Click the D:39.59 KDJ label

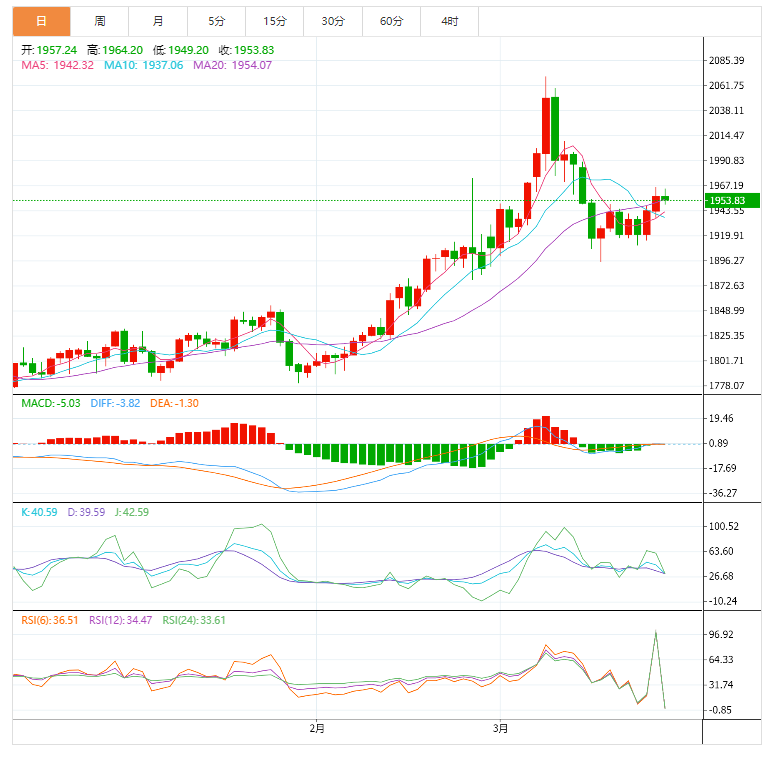click(86, 512)
